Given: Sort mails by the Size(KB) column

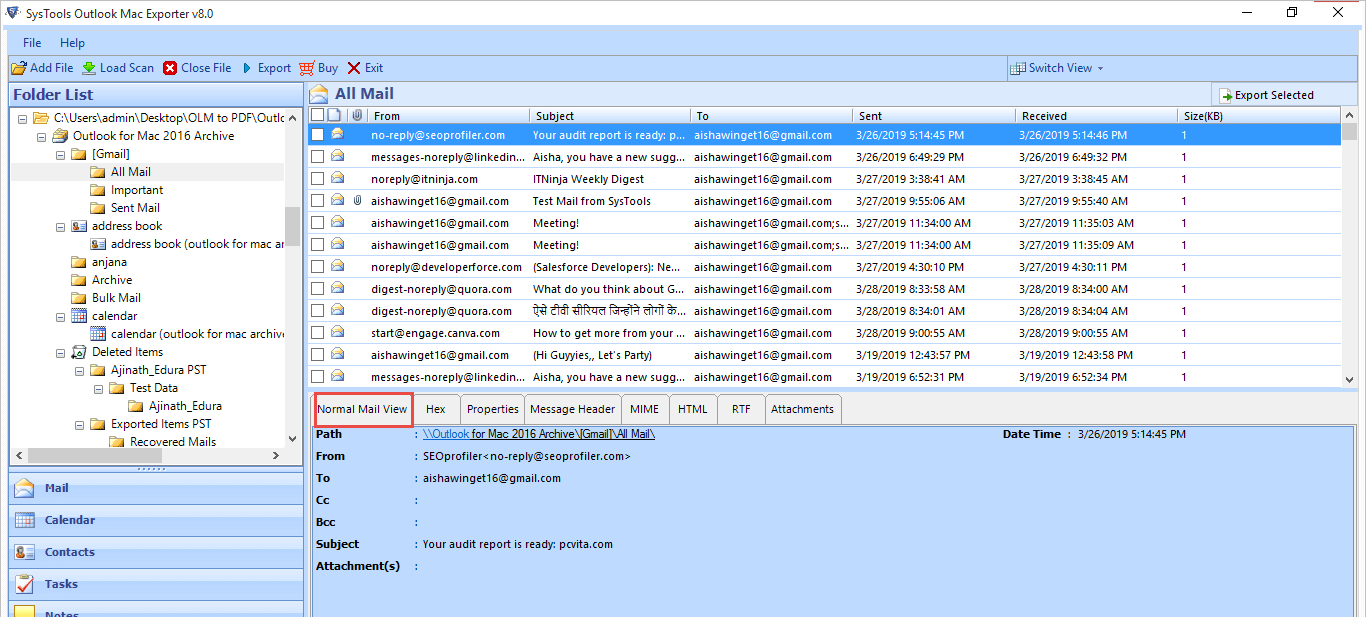Looking at the screenshot, I should (1258, 116).
